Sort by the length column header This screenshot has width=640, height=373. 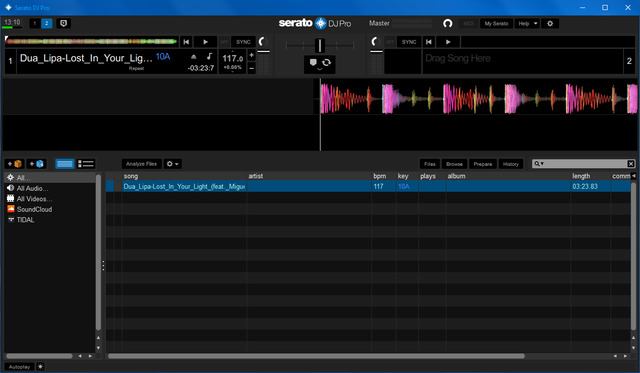(x=590, y=176)
